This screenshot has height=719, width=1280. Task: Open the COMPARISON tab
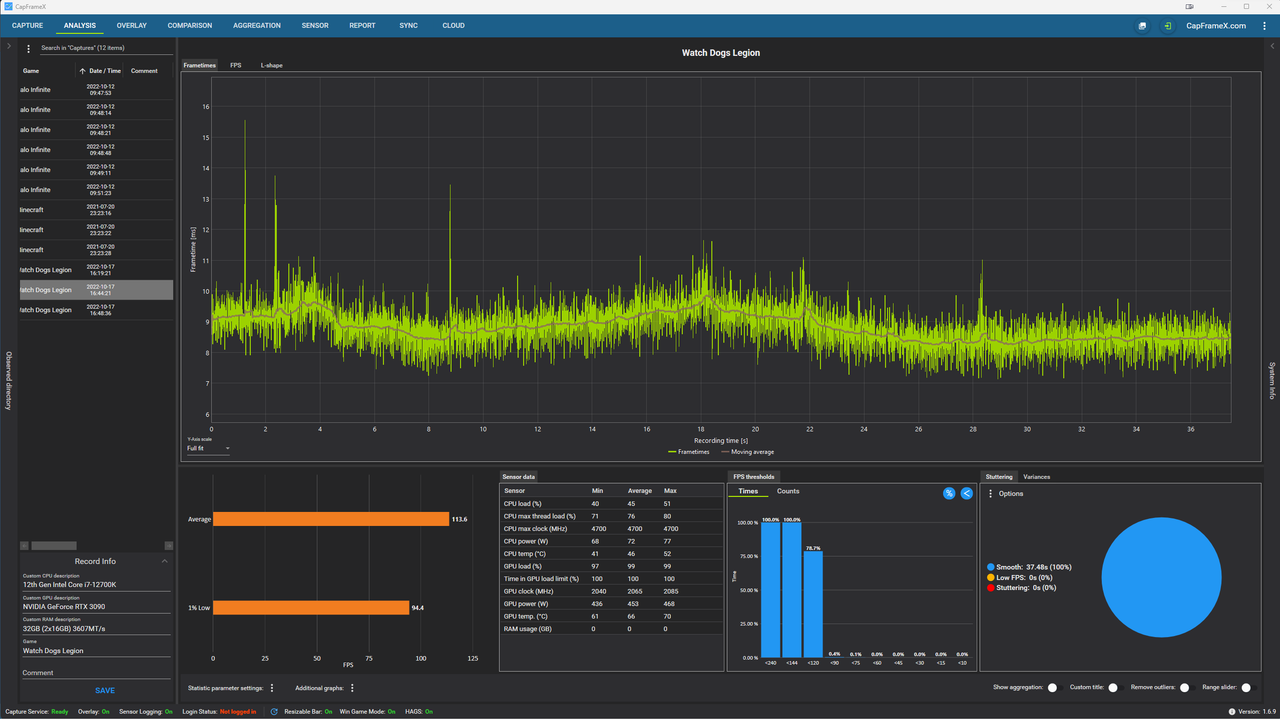(190, 26)
